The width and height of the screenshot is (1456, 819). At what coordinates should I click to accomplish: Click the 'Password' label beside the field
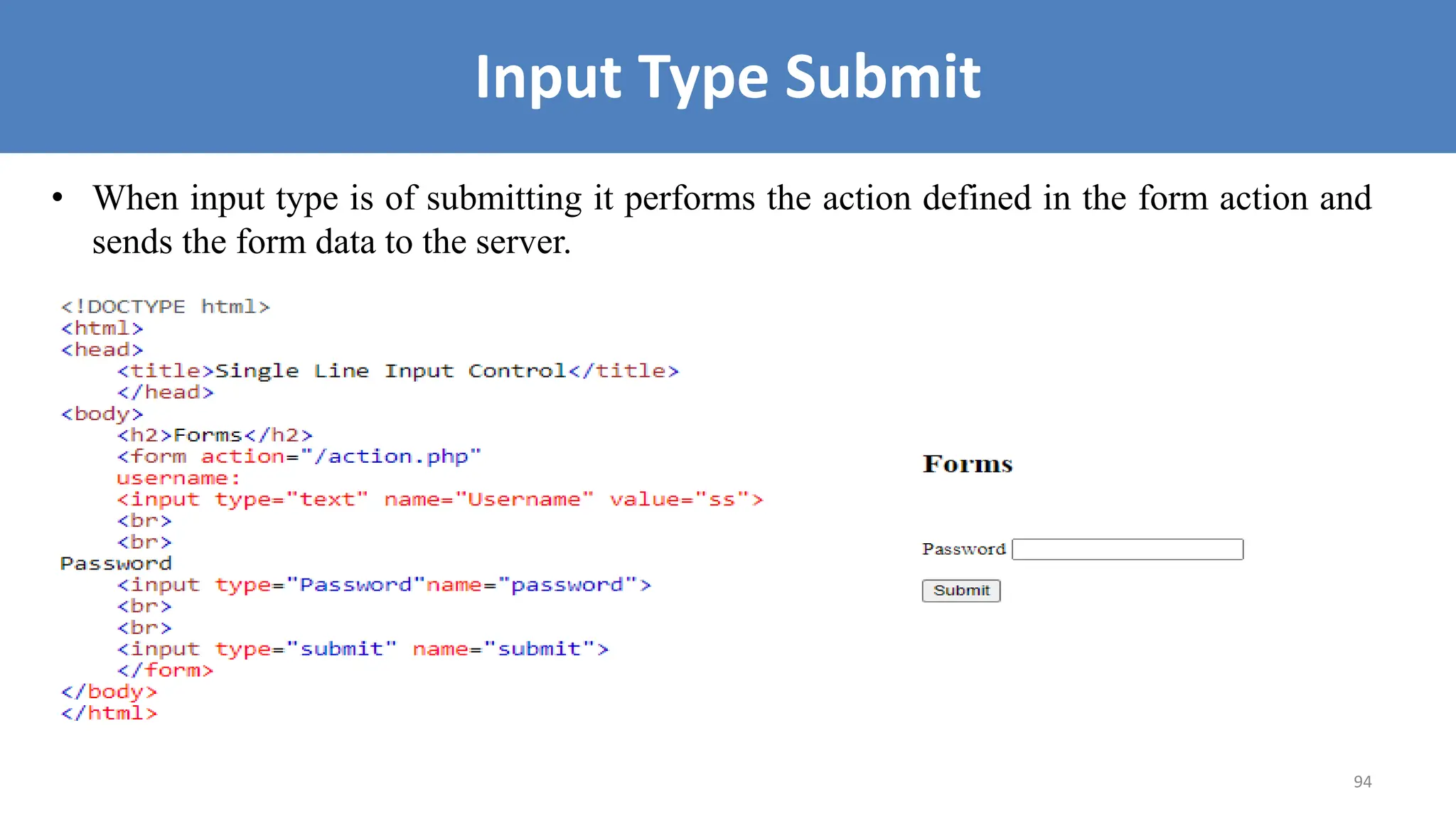tap(964, 550)
